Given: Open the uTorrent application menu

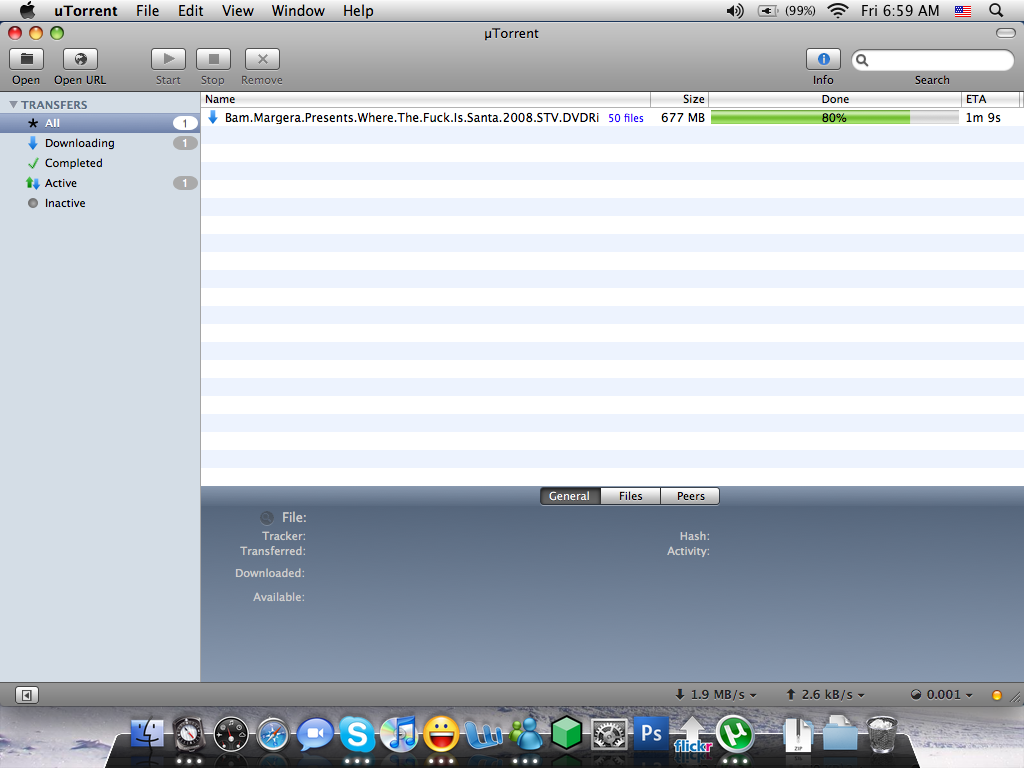Looking at the screenshot, I should coord(86,11).
